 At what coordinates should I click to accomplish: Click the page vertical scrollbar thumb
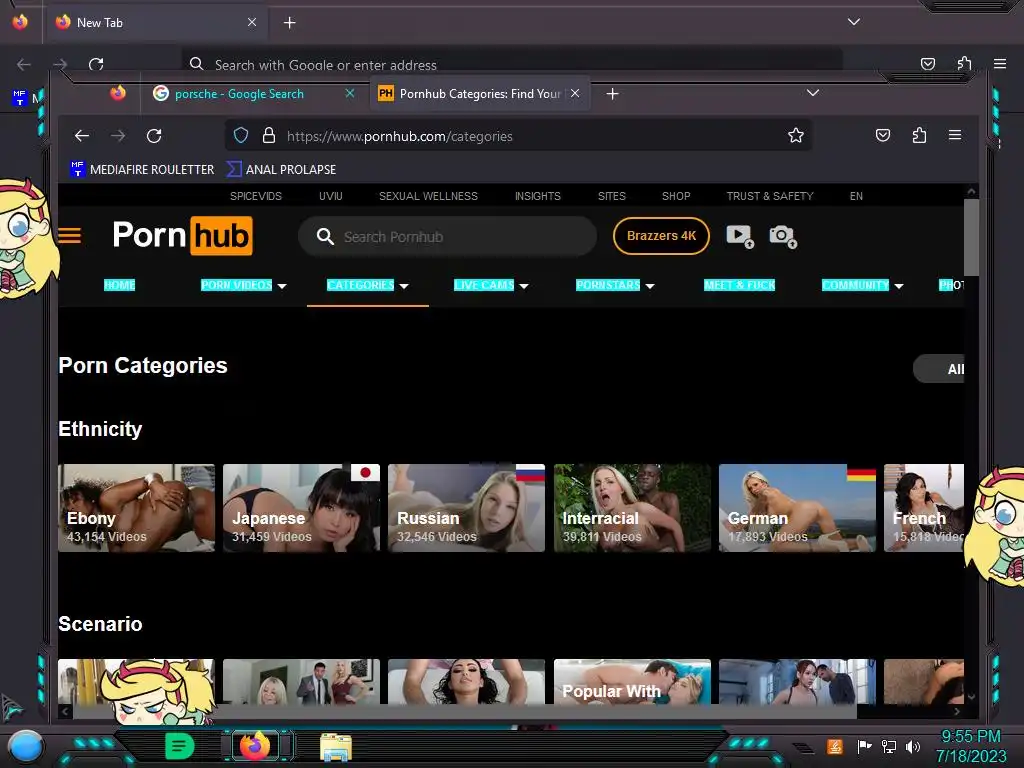(x=971, y=237)
